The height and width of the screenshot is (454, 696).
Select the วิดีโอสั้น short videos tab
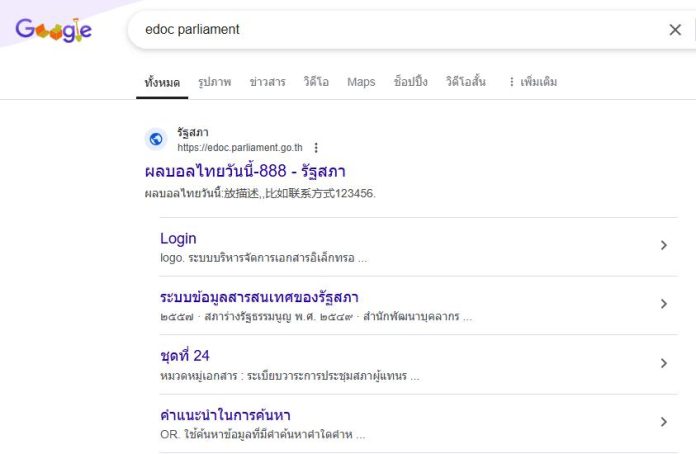[x=466, y=82]
